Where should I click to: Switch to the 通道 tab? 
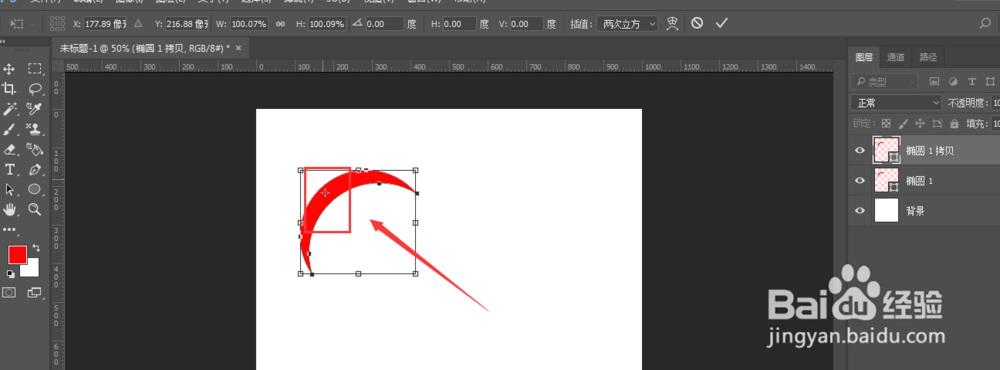pyautogui.click(x=895, y=57)
